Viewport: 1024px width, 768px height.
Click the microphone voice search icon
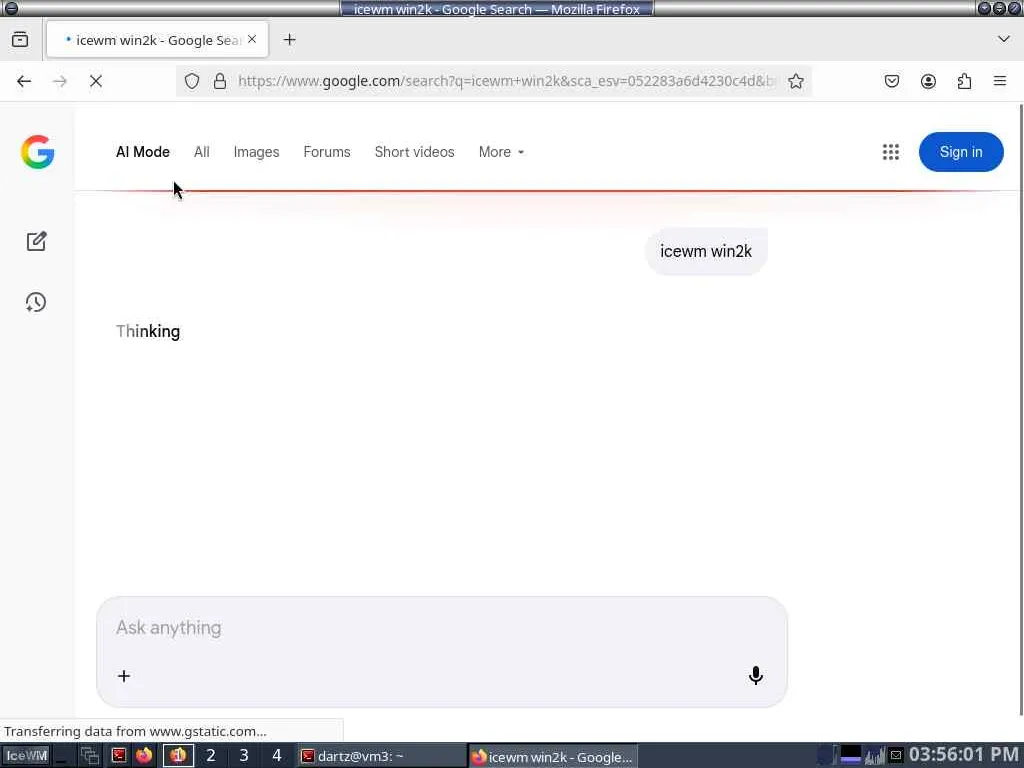[756, 675]
